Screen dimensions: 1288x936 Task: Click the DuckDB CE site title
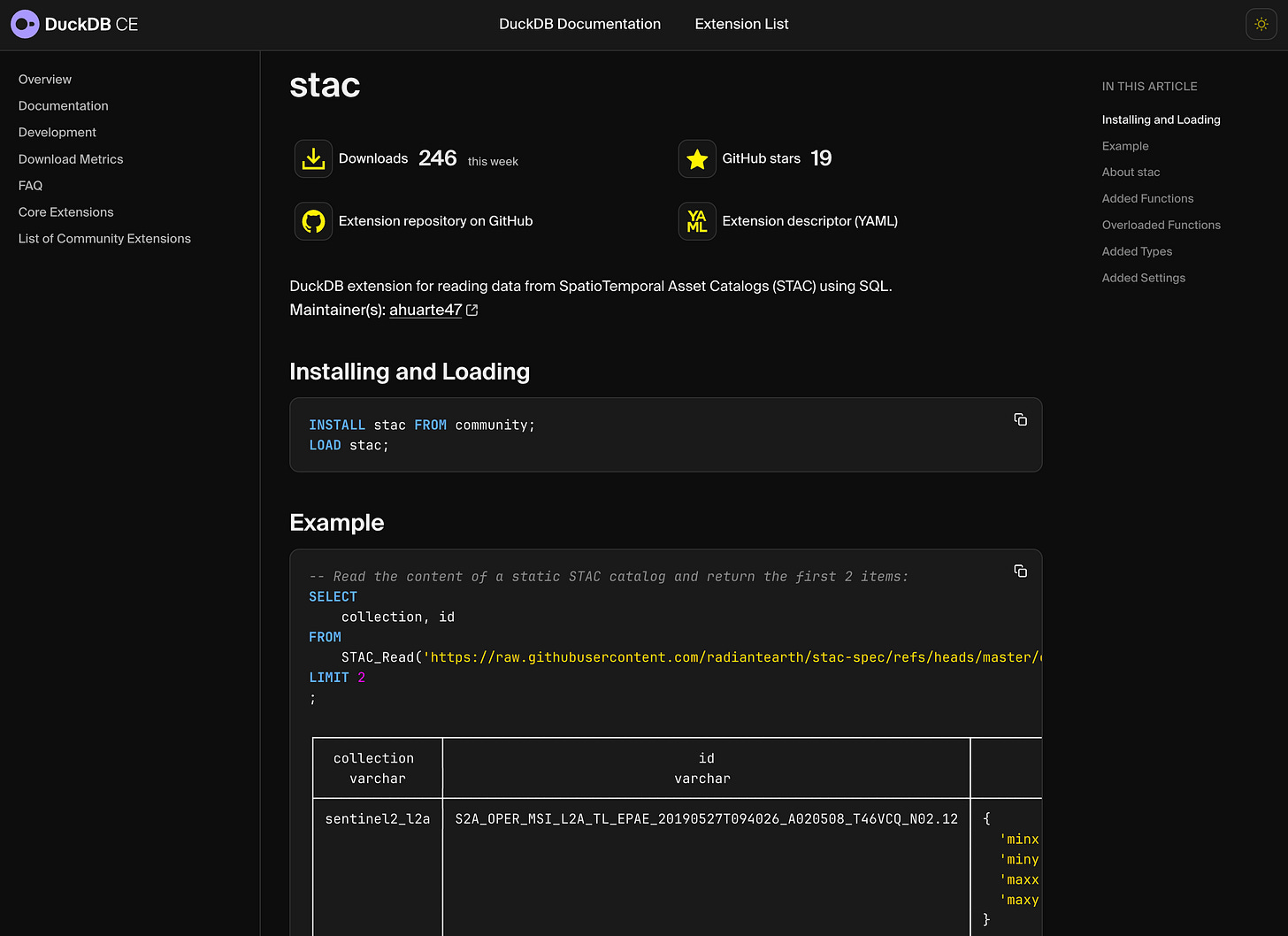(91, 24)
